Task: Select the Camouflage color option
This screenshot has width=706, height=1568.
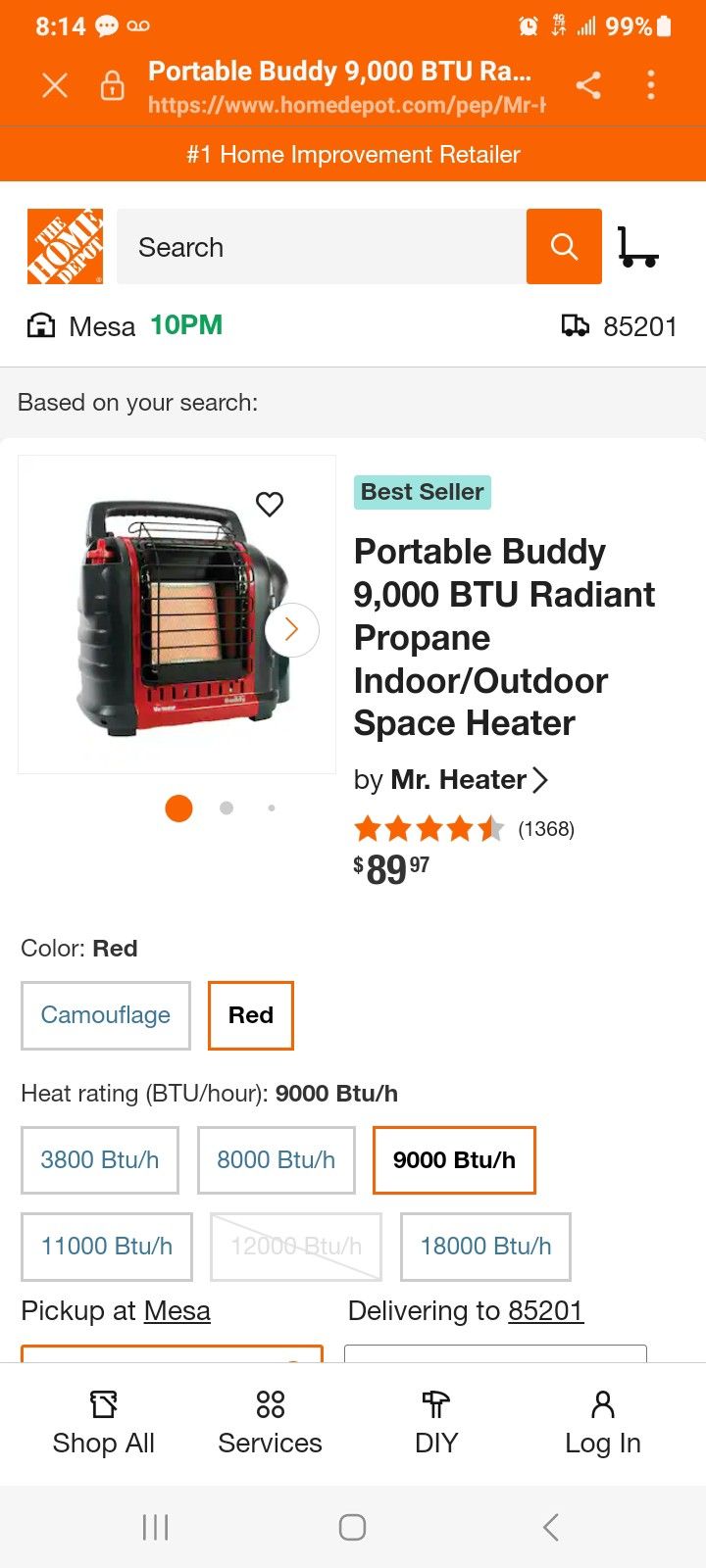Action: click(x=106, y=1015)
